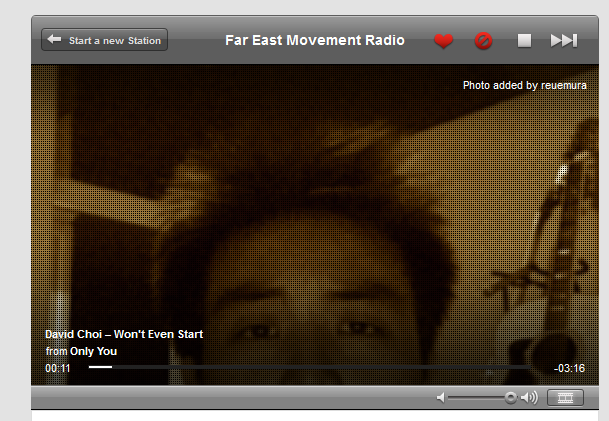
Task: Click the volume slider knob
Action: pos(510,397)
